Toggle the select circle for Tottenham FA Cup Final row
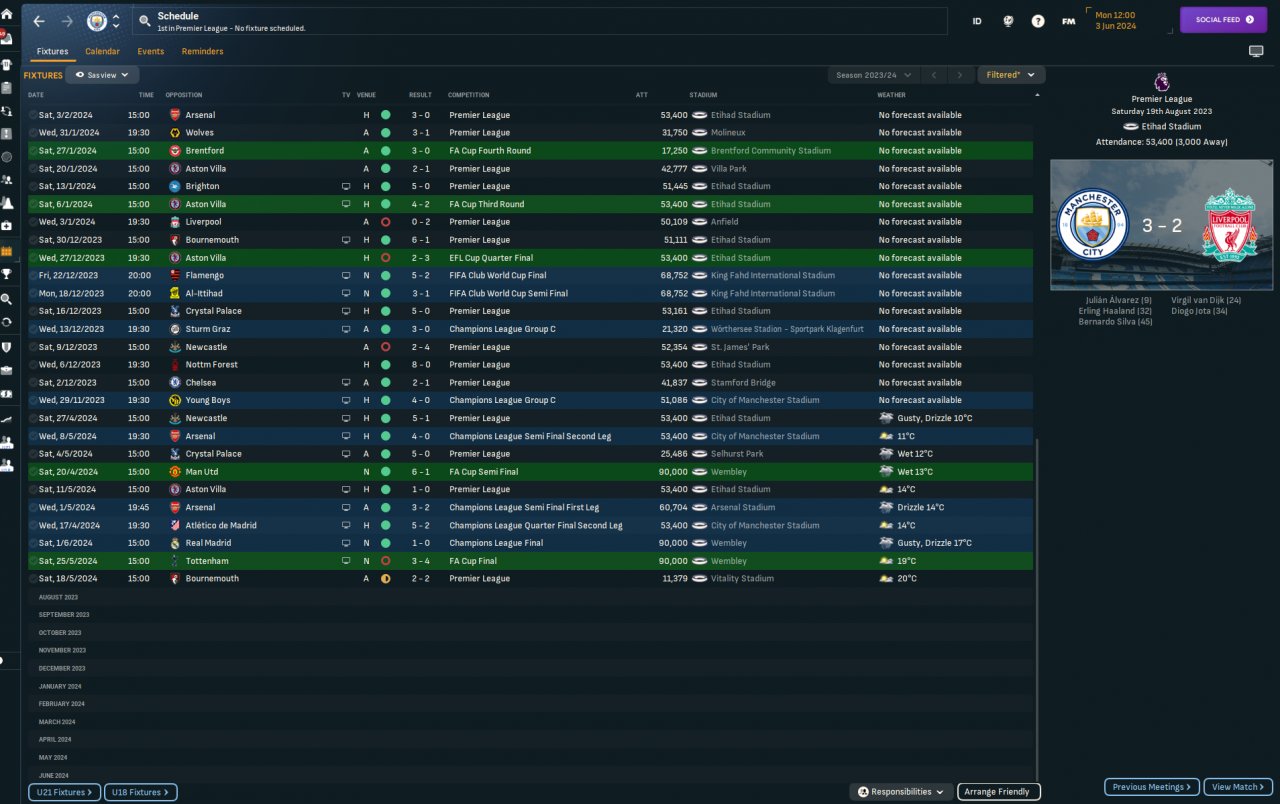Image resolution: width=1280 pixels, height=804 pixels. click(33, 561)
